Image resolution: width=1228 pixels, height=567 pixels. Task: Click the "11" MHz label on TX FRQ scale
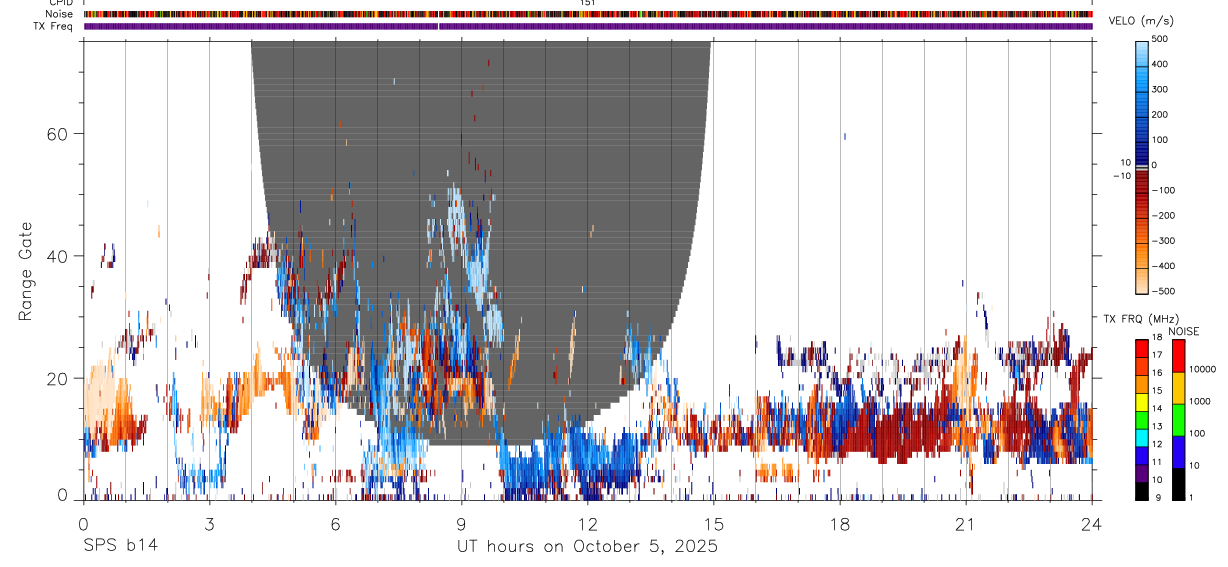1157,463
